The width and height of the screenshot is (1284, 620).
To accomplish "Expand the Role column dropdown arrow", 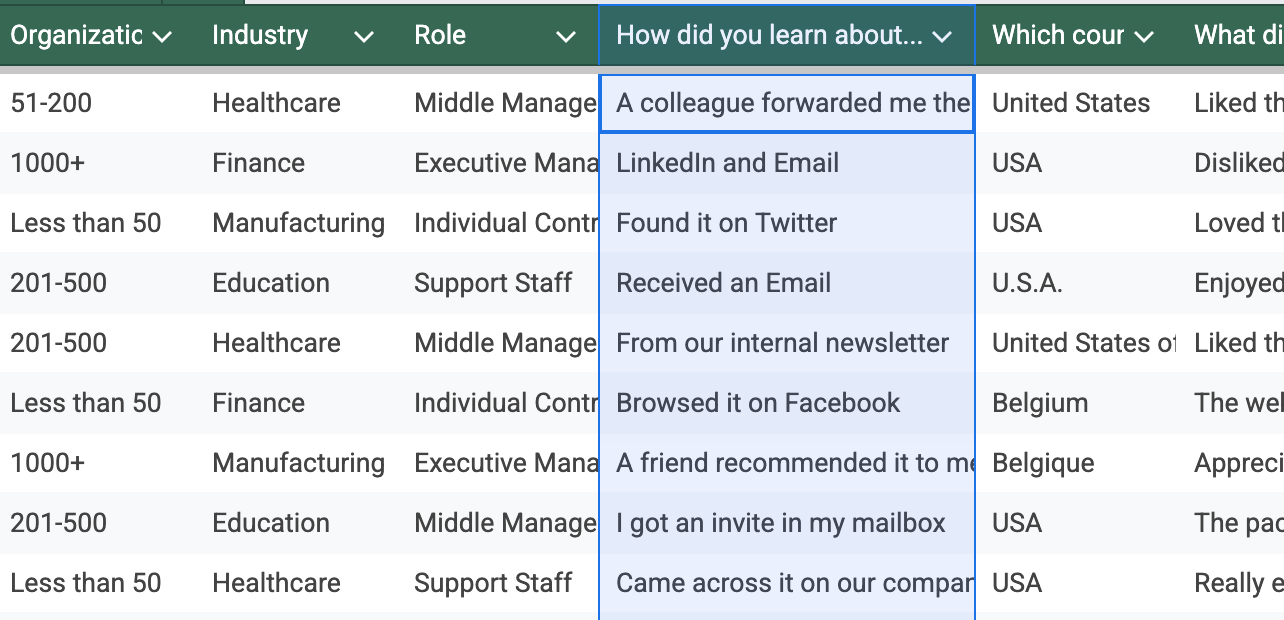I will coord(566,37).
